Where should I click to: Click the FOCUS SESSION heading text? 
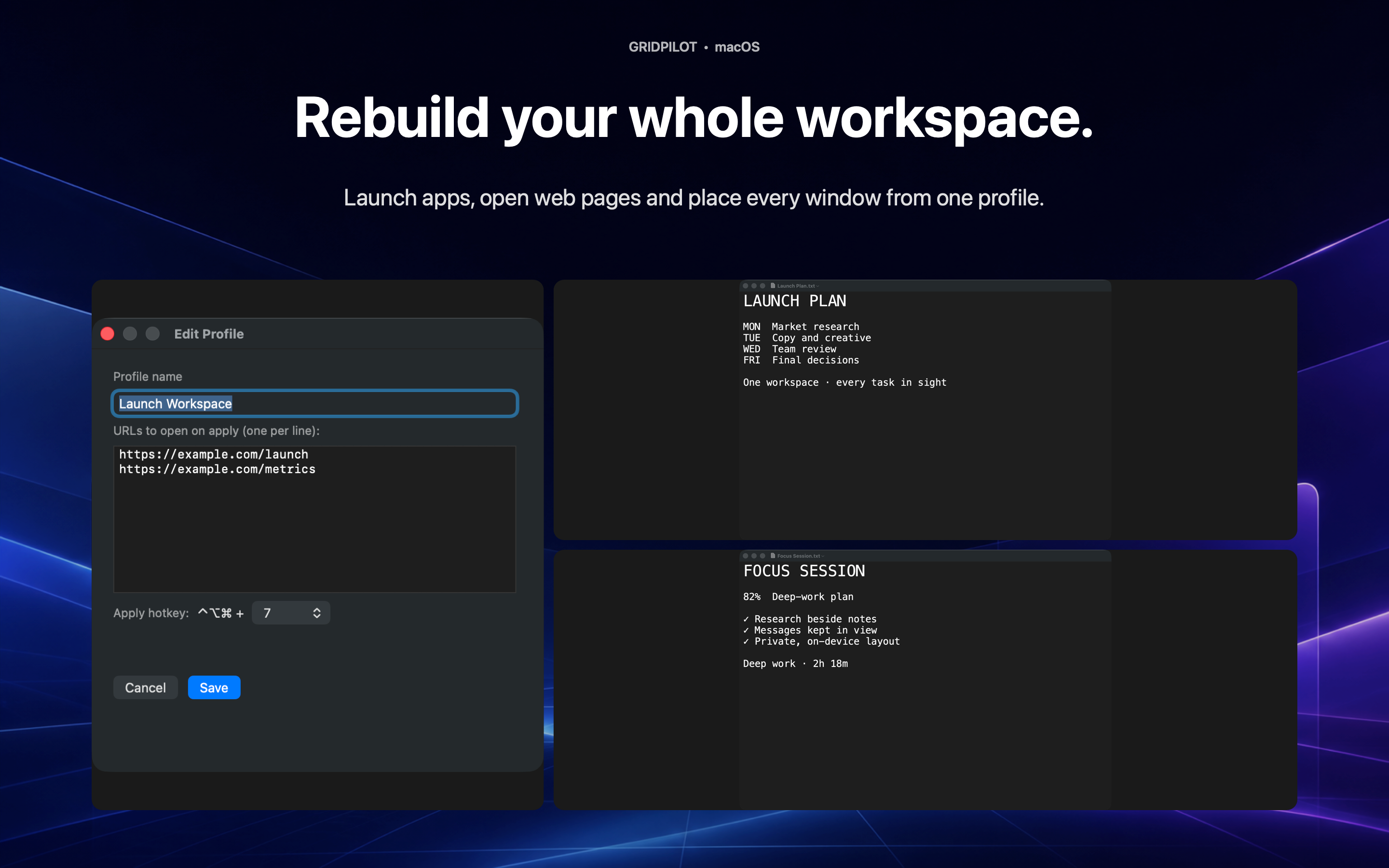click(803, 570)
